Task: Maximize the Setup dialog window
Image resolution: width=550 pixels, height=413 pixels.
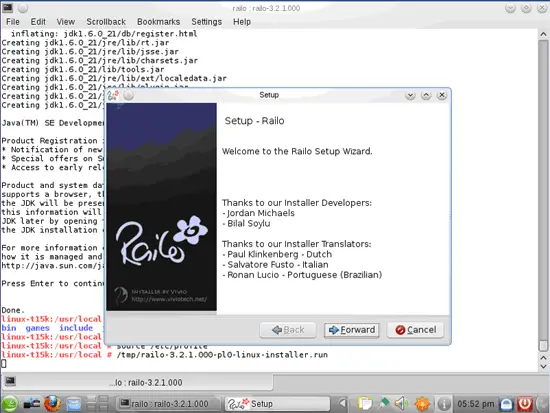Action: [426, 95]
